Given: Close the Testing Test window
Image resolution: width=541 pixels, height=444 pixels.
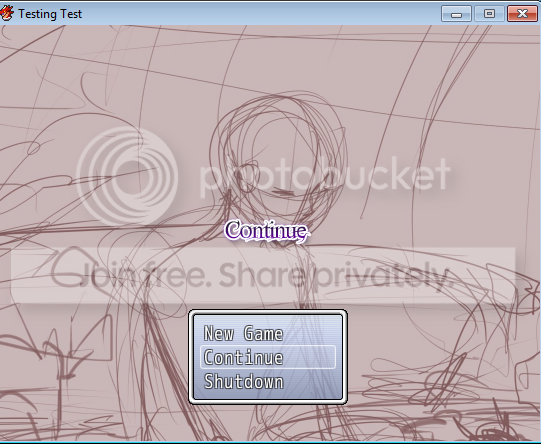Looking at the screenshot, I should 522,14.
